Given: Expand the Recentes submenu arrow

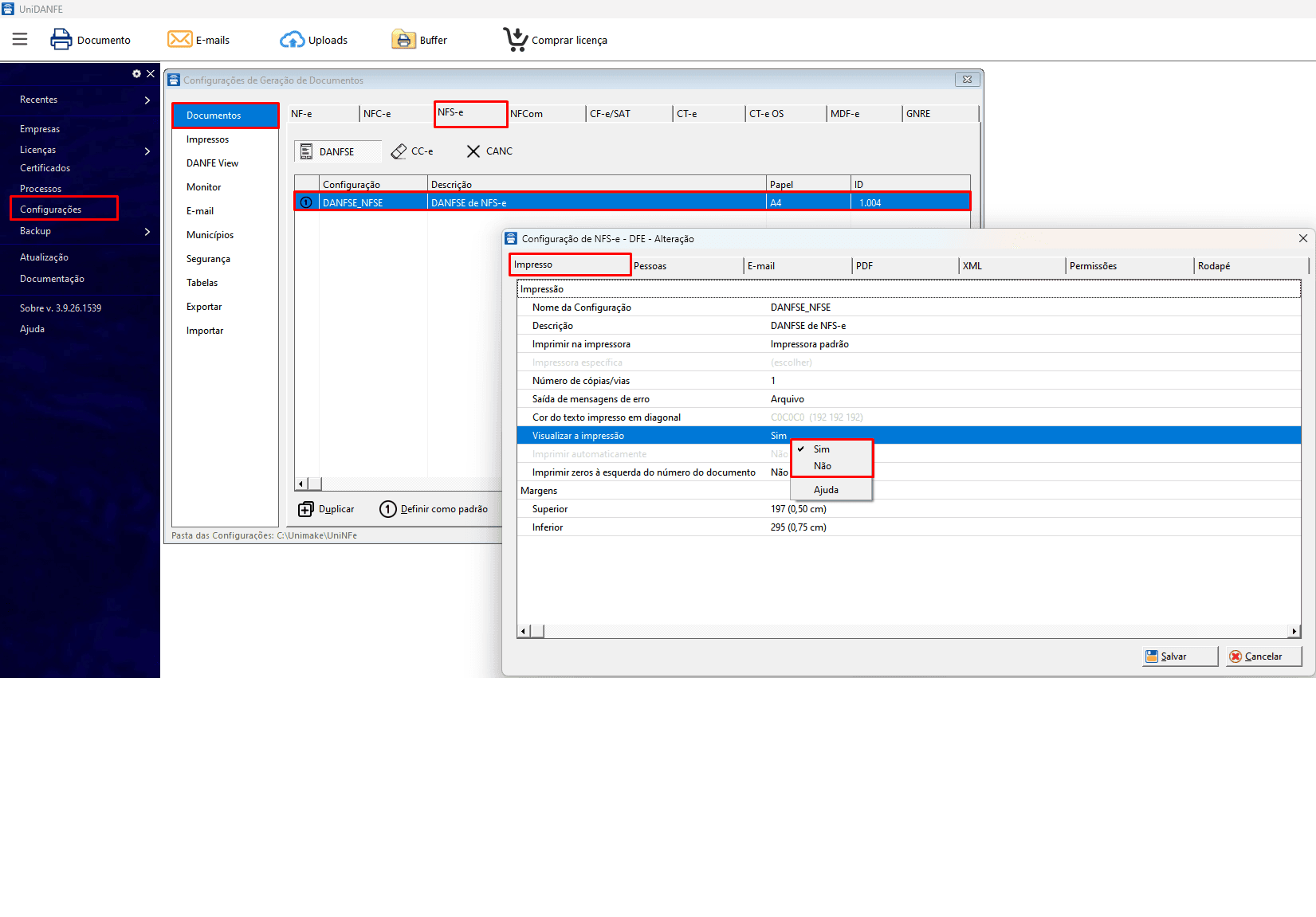Looking at the screenshot, I should click(x=147, y=100).
